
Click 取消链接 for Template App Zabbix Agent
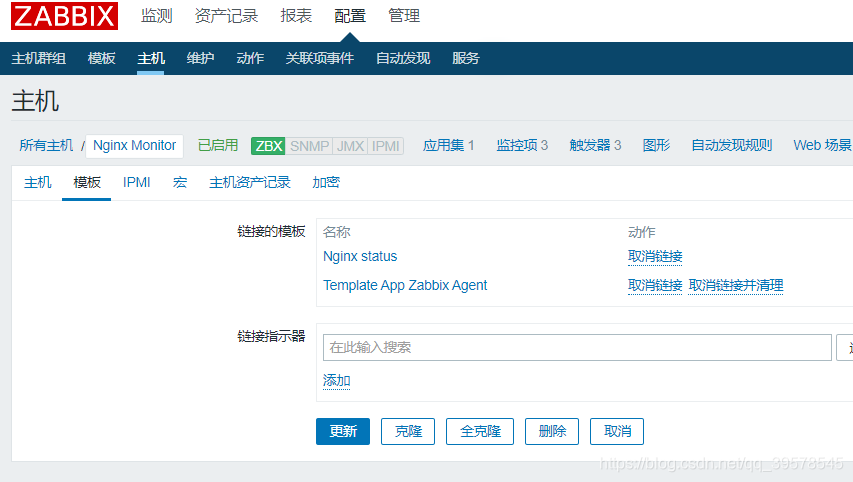click(x=655, y=285)
